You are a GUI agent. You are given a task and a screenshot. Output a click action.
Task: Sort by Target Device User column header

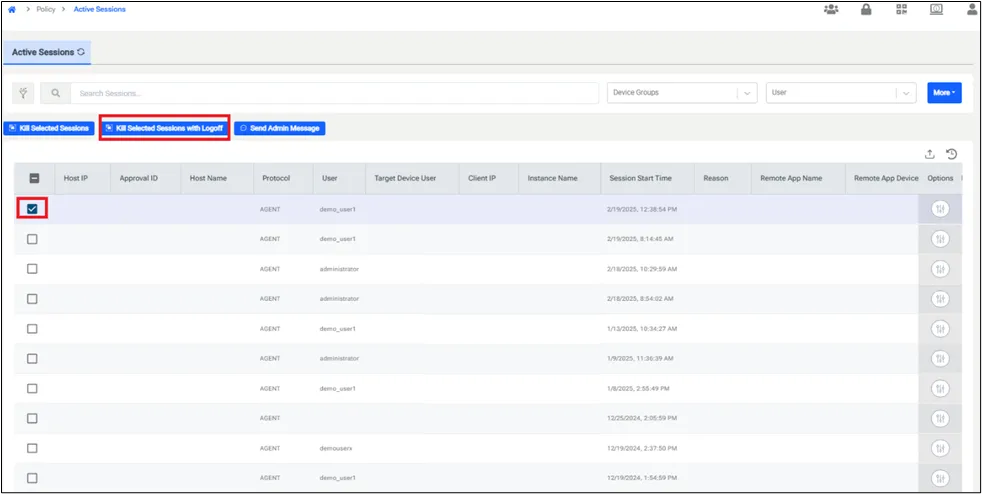pos(405,178)
